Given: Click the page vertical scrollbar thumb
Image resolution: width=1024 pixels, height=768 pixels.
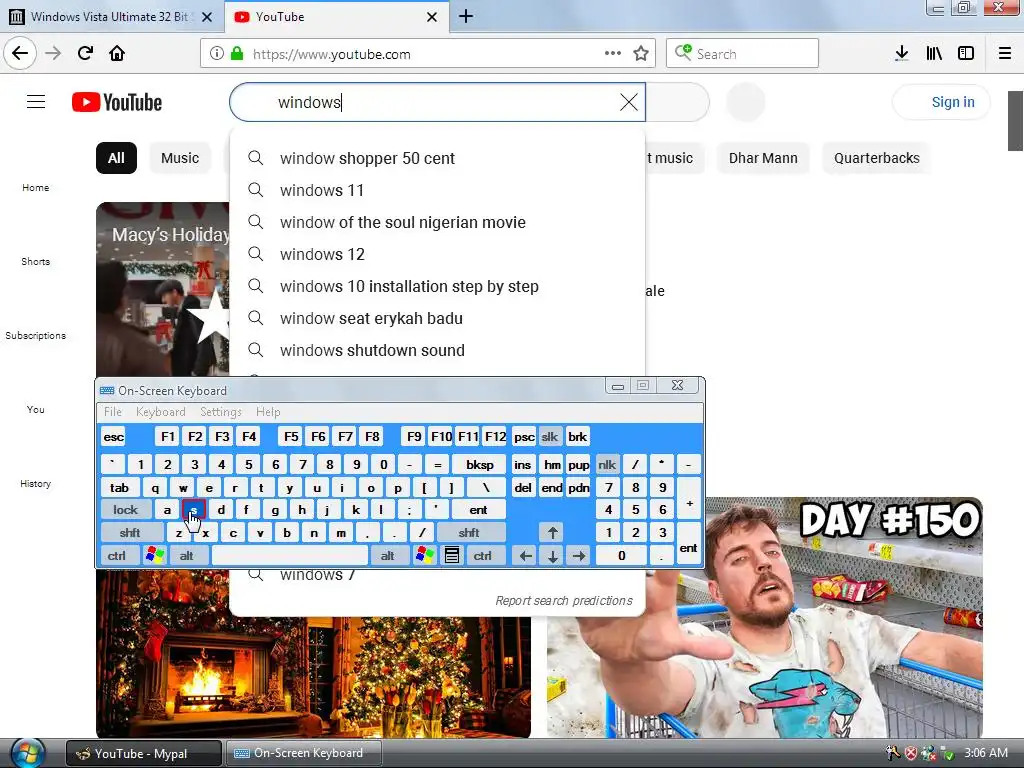Looking at the screenshot, I should click(1015, 121).
